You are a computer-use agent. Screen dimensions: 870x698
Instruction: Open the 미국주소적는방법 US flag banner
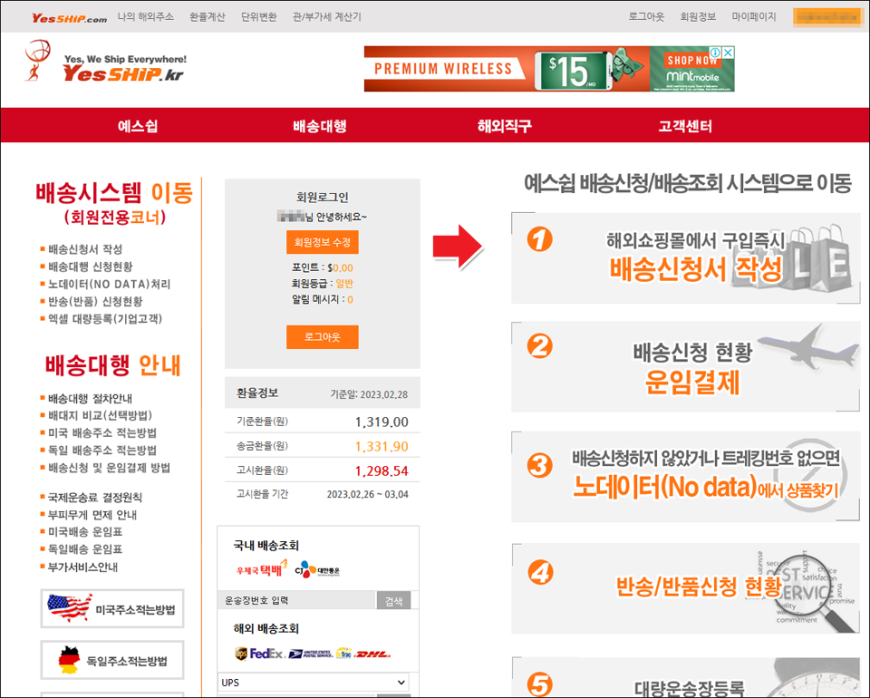pyautogui.click(x=112, y=609)
